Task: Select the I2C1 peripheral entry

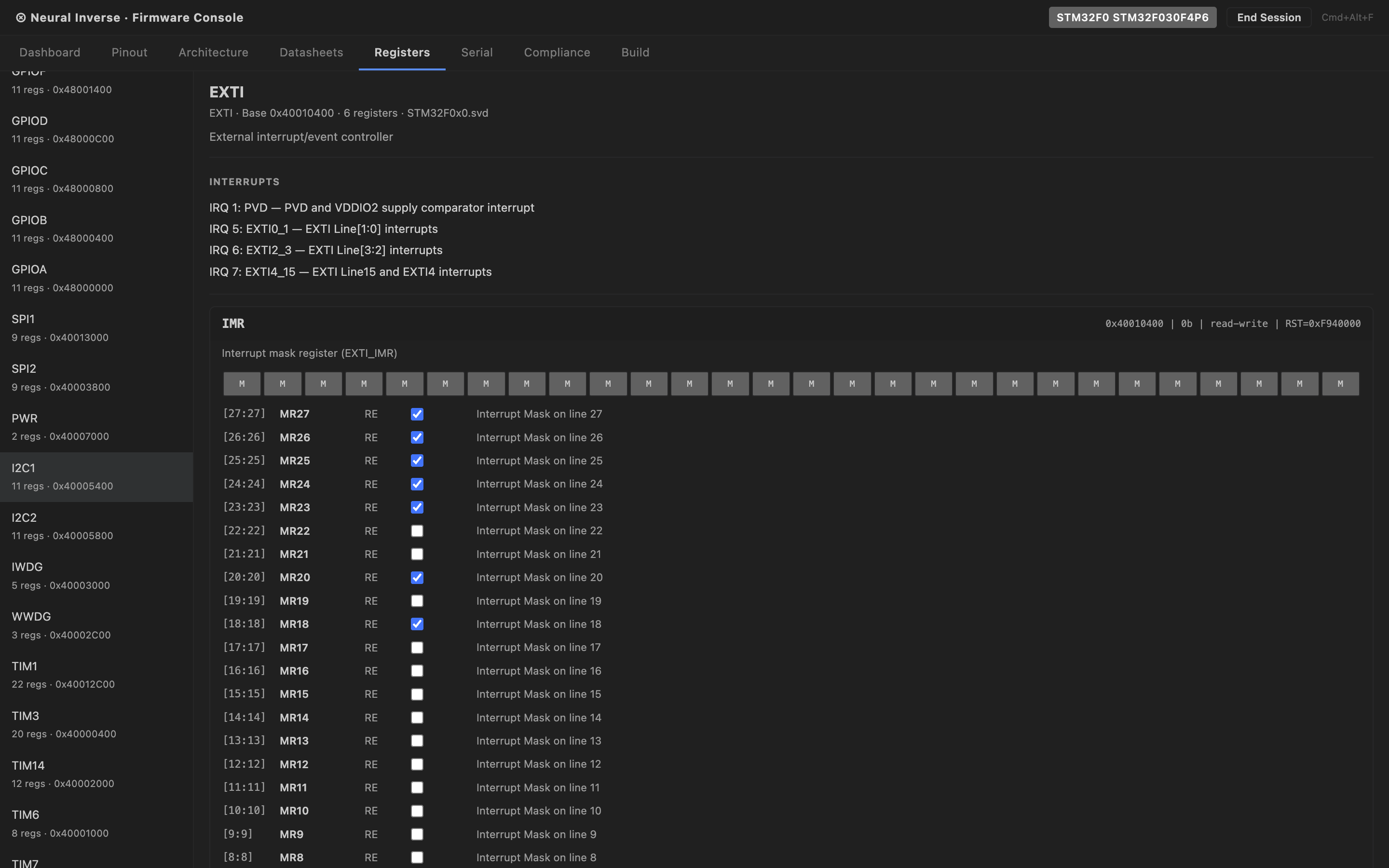Action: pos(96,477)
